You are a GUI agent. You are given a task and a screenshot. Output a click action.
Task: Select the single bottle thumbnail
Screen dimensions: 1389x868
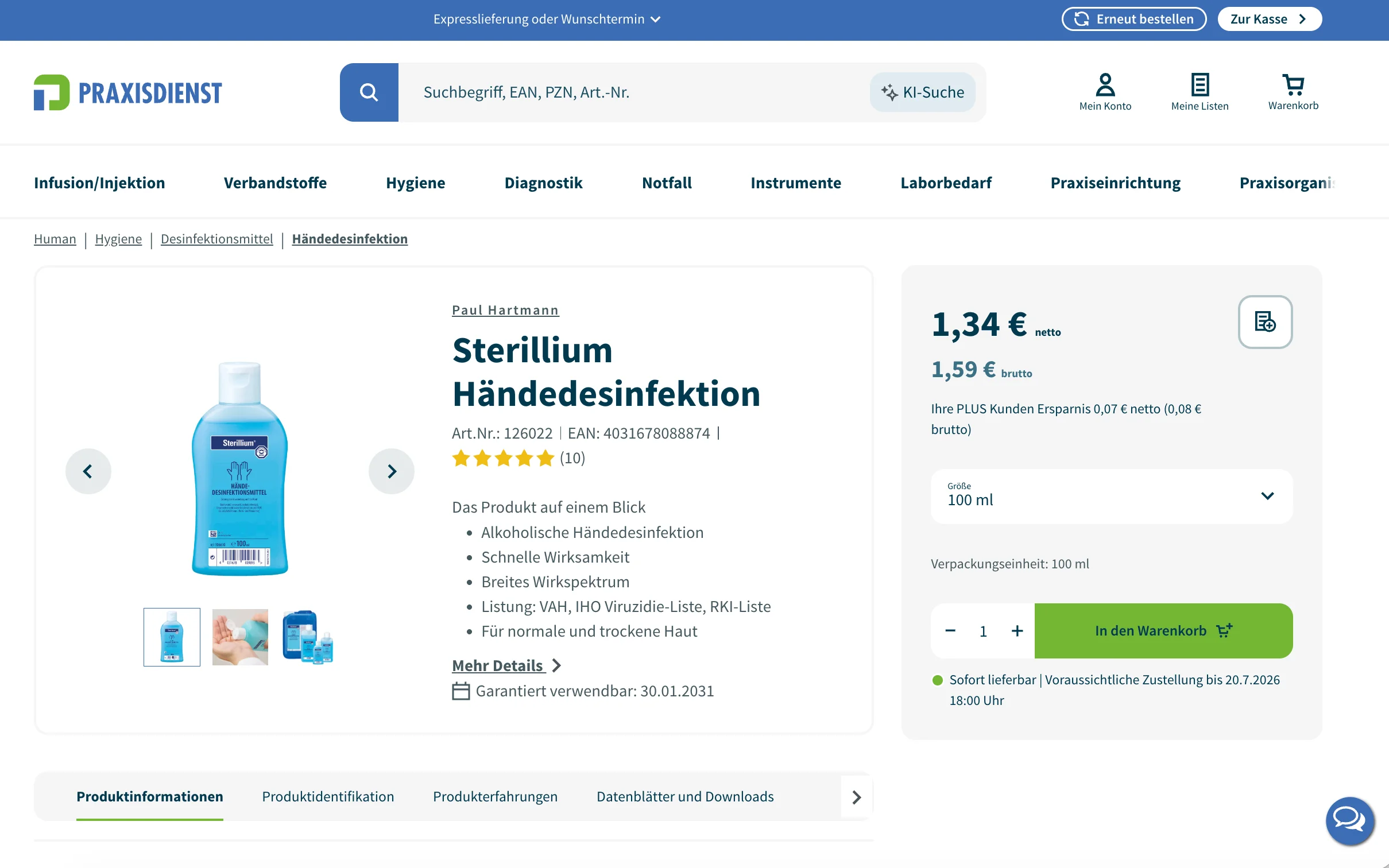[172, 637]
